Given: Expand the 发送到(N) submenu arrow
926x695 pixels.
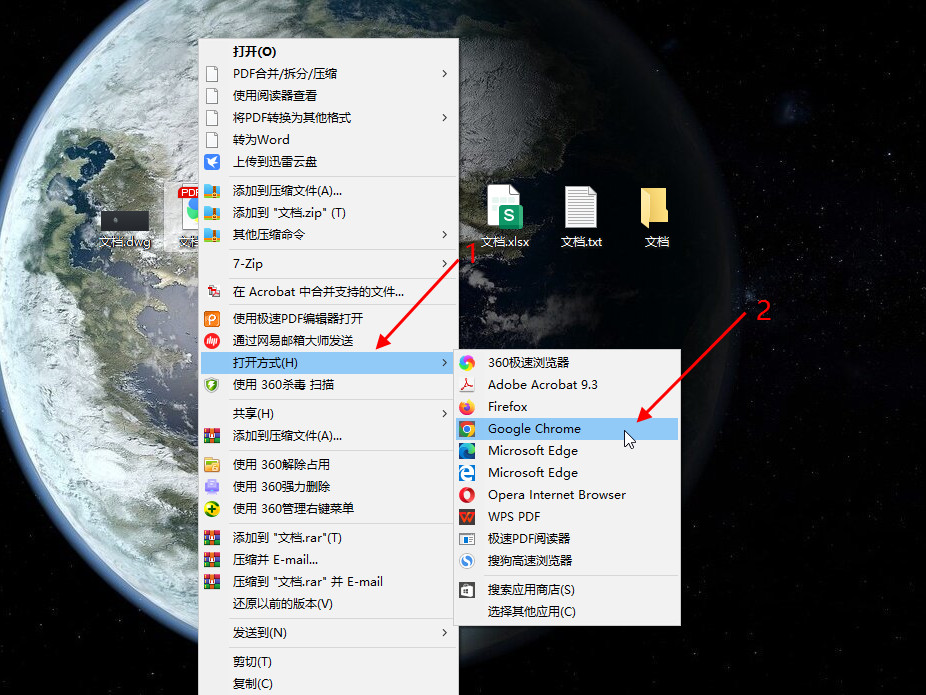Looking at the screenshot, I should (x=445, y=633).
